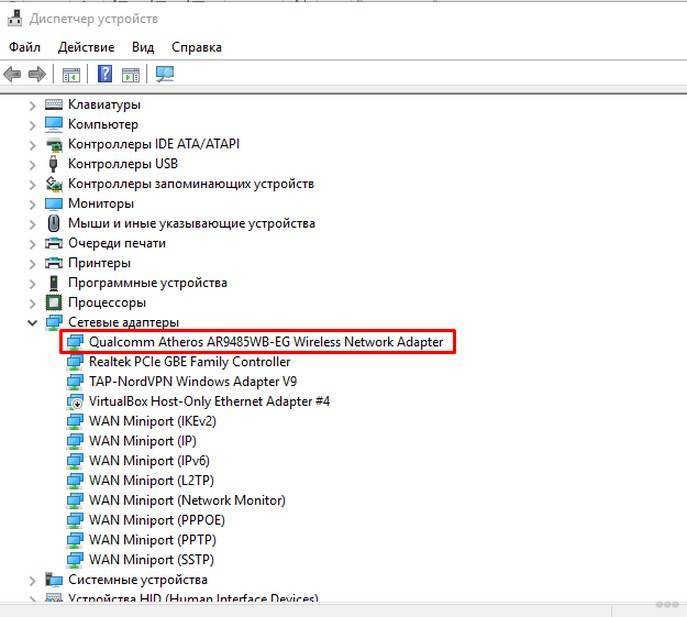The width and height of the screenshot is (687, 617).
Task: Expand the Системные устройства node
Action: point(32,581)
